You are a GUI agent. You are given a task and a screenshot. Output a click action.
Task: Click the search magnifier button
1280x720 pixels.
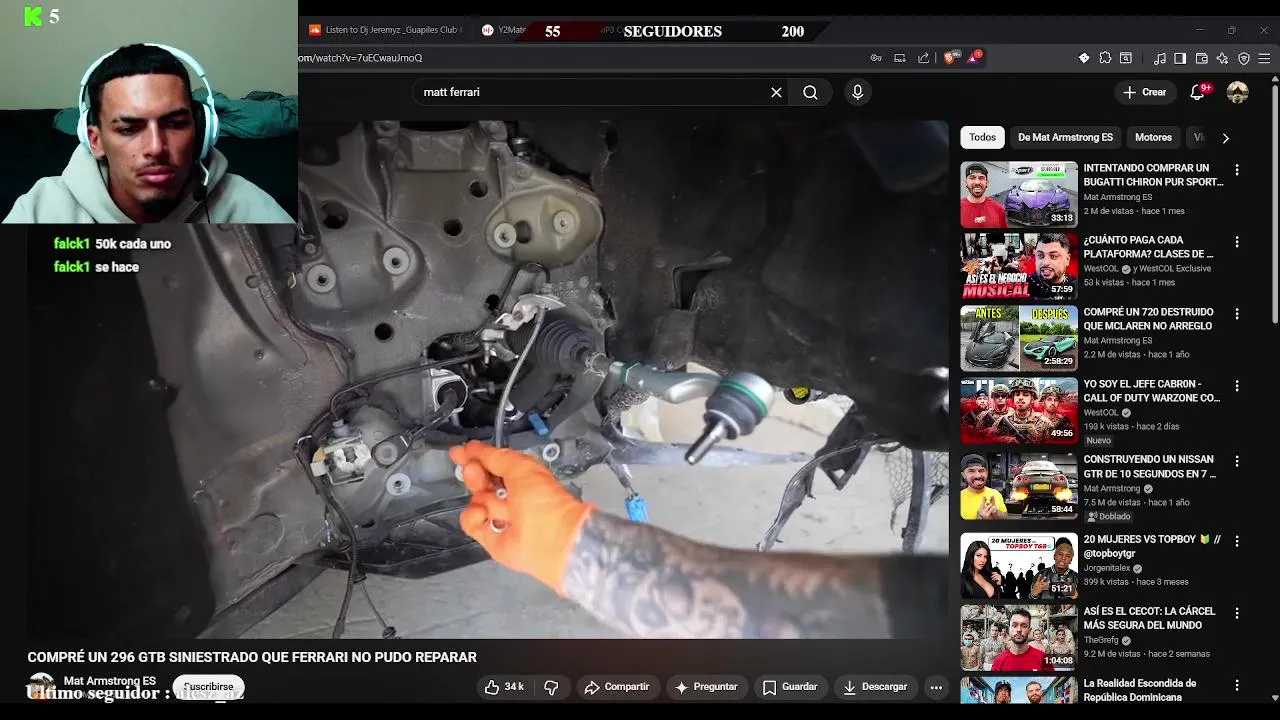[810, 92]
